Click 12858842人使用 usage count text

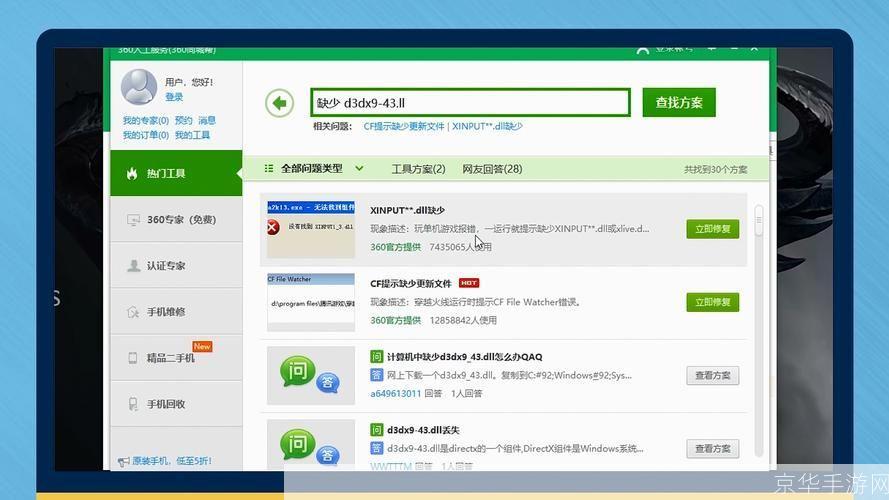(x=463, y=320)
